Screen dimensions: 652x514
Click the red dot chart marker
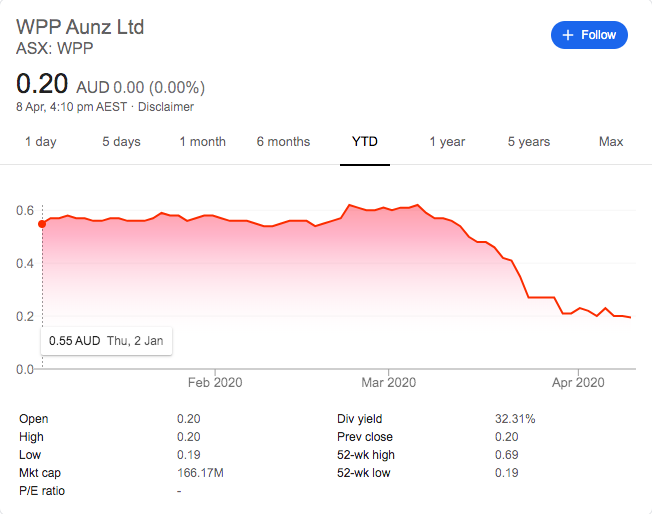[42, 224]
